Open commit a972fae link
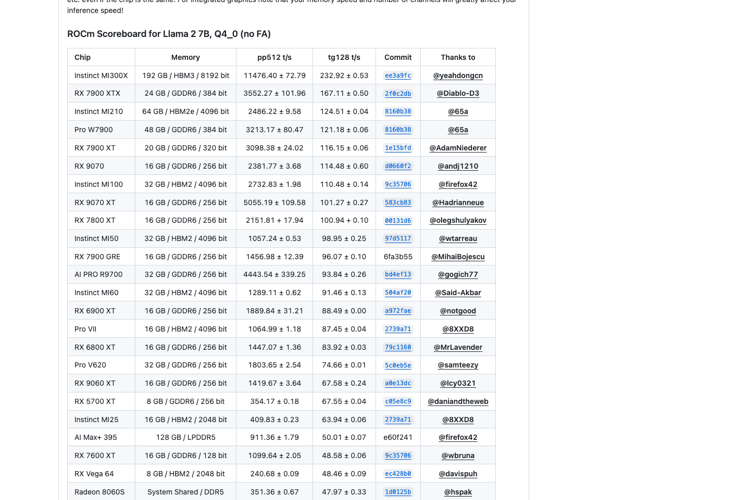The image size is (750, 500). (x=397, y=311)
